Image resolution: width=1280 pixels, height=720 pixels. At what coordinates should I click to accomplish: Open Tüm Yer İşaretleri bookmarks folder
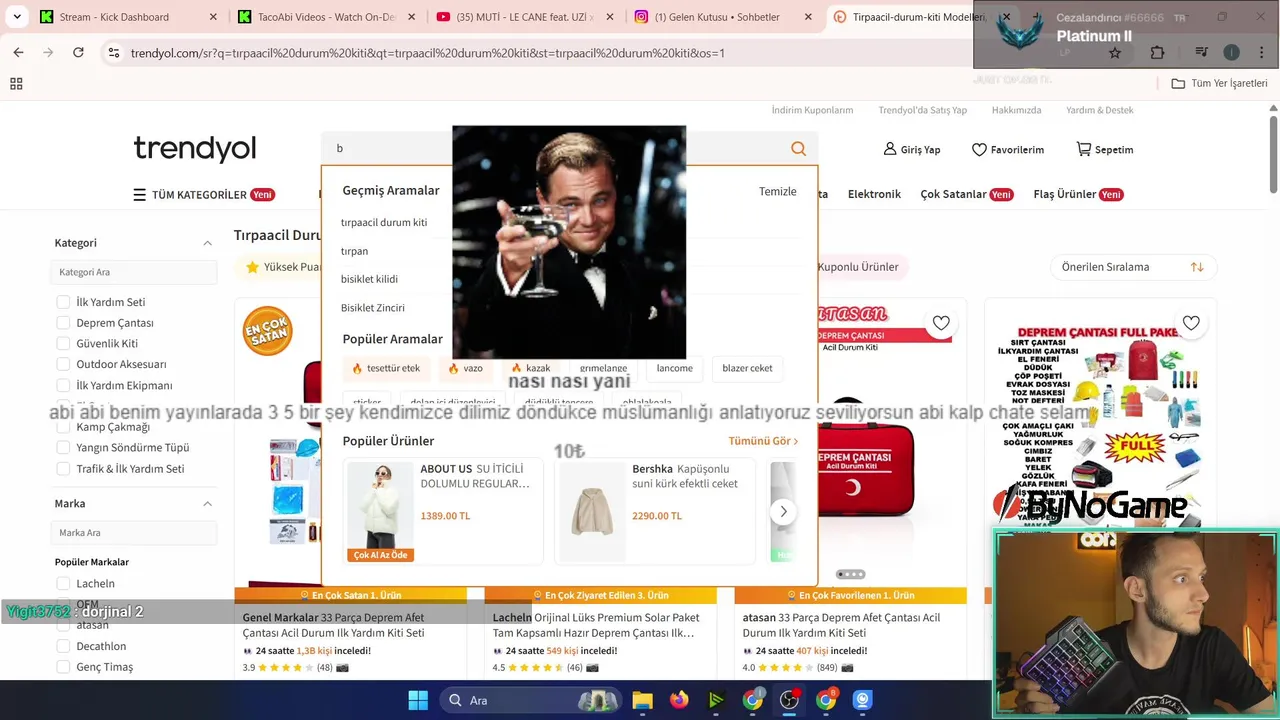point(1219,83)
